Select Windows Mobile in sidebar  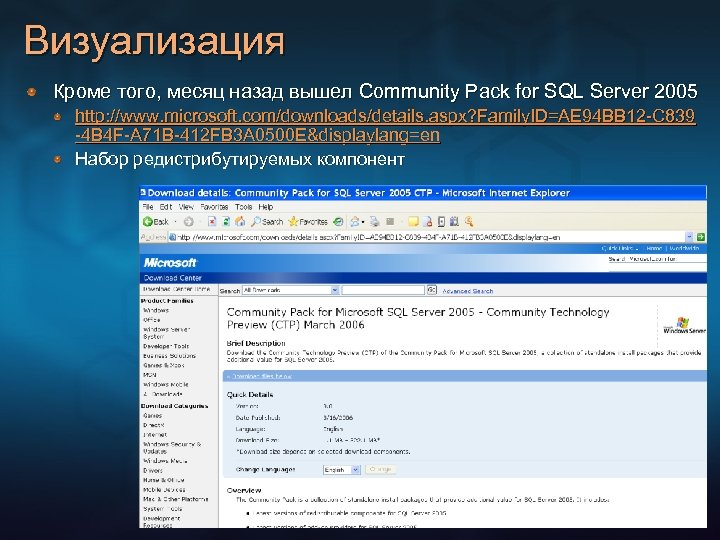pos(166,385)
